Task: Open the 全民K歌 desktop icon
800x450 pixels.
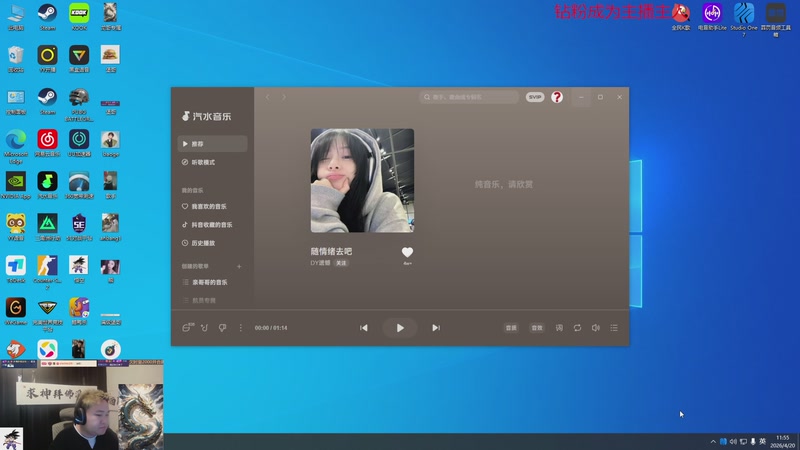Action: 681,16
